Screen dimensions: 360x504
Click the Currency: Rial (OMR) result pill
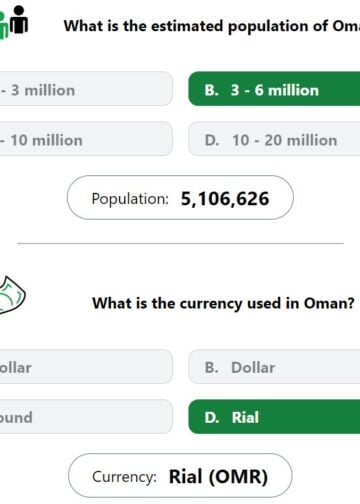click(x=180, y=476)
